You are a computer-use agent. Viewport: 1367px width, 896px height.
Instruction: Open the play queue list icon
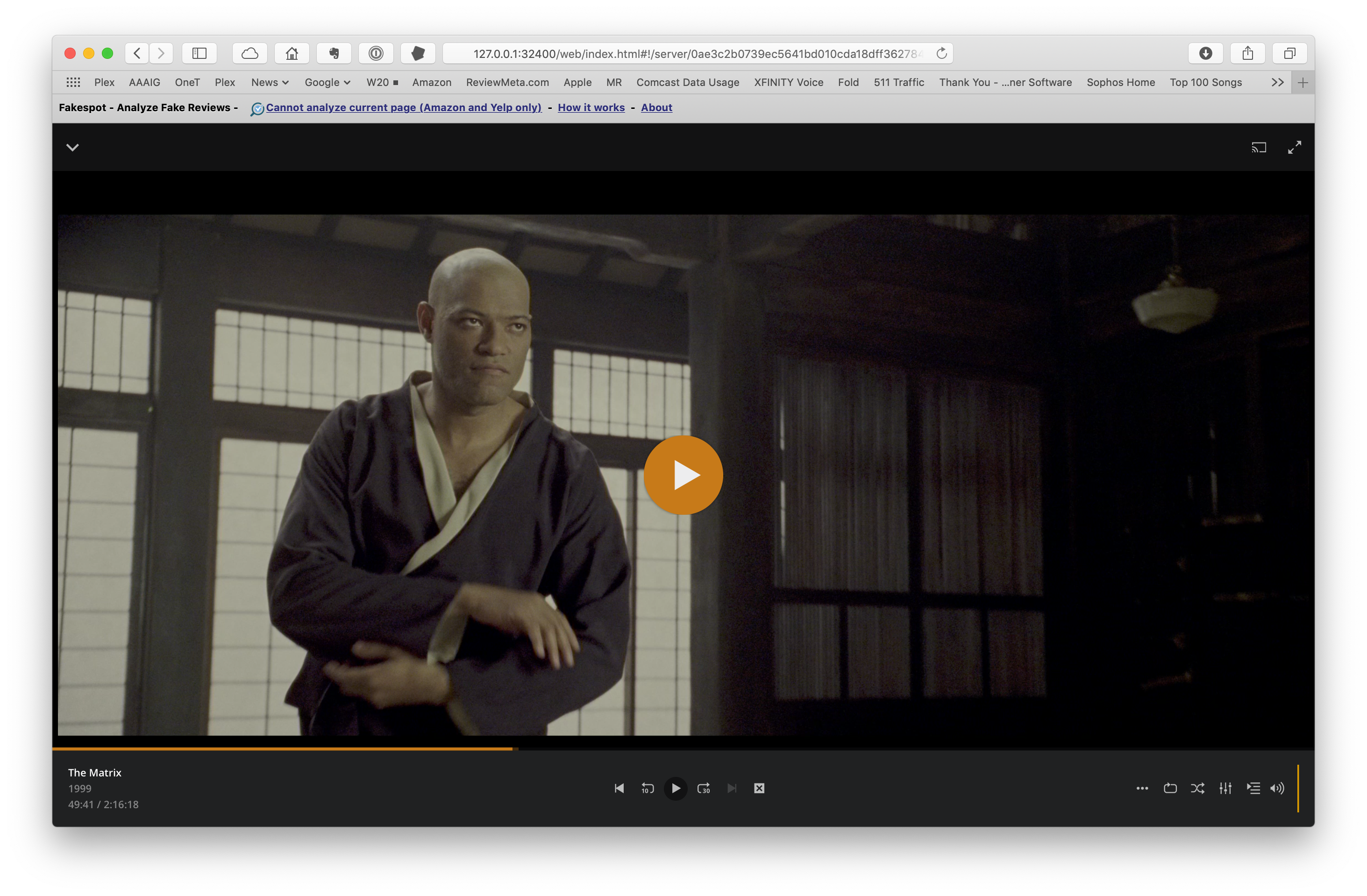click(x=1253, y=788)
